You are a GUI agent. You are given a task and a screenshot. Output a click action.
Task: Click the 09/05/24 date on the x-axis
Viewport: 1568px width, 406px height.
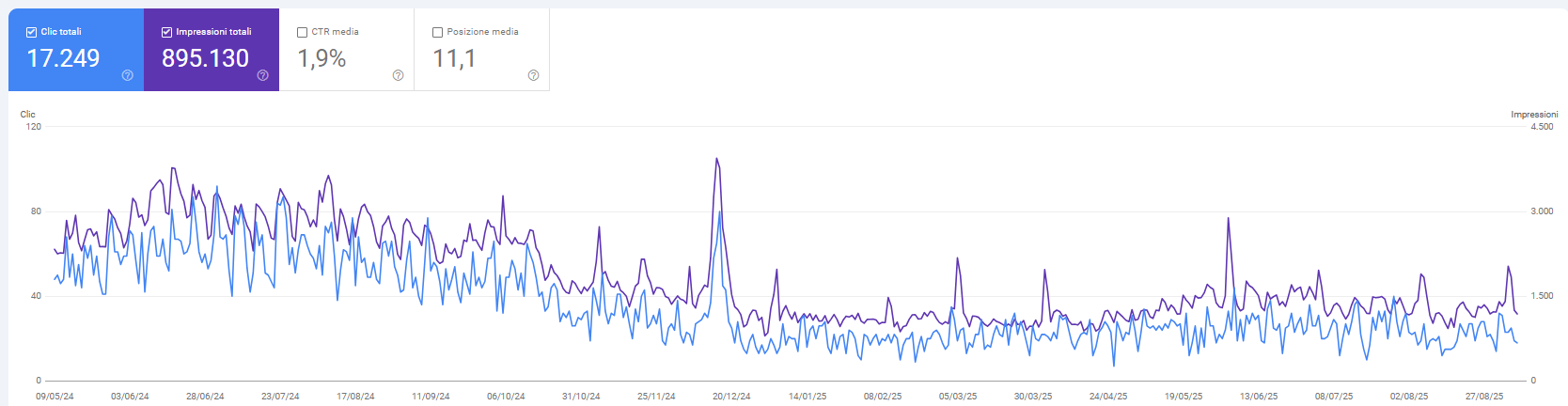(x=55, y=397)
